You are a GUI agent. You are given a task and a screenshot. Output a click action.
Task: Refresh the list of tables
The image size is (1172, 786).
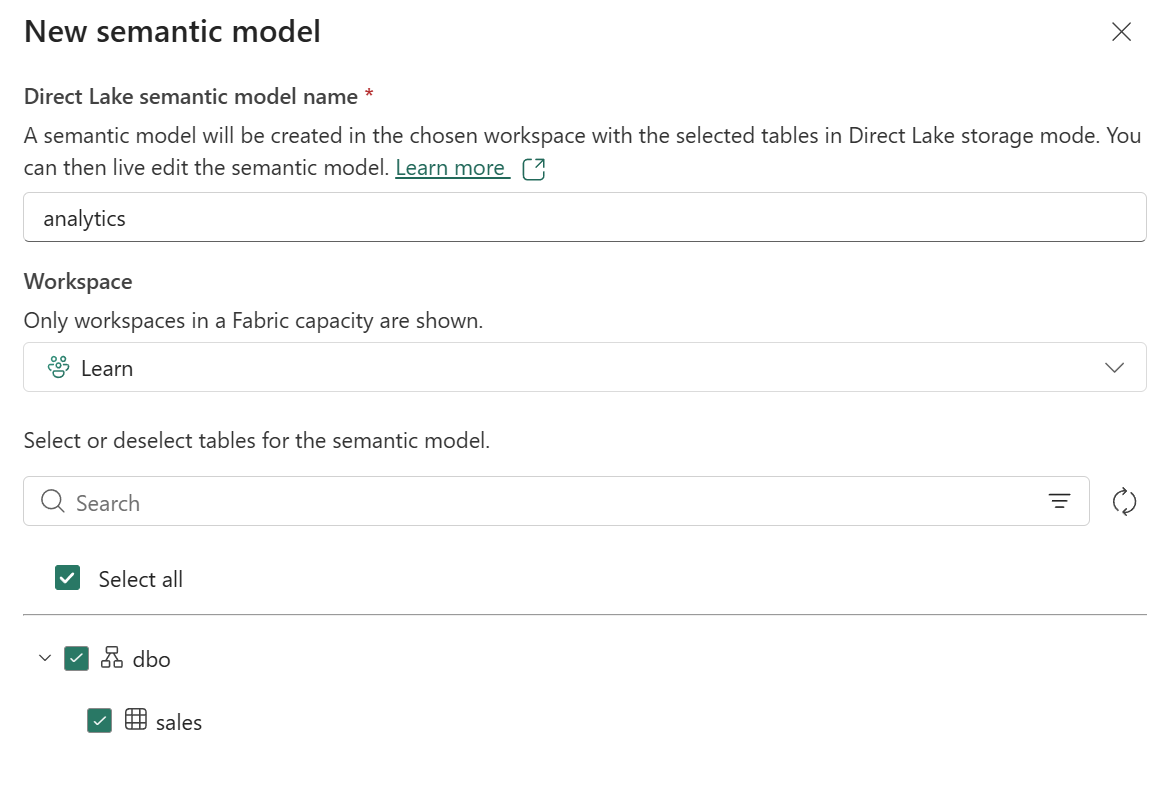coord(1124,501)
